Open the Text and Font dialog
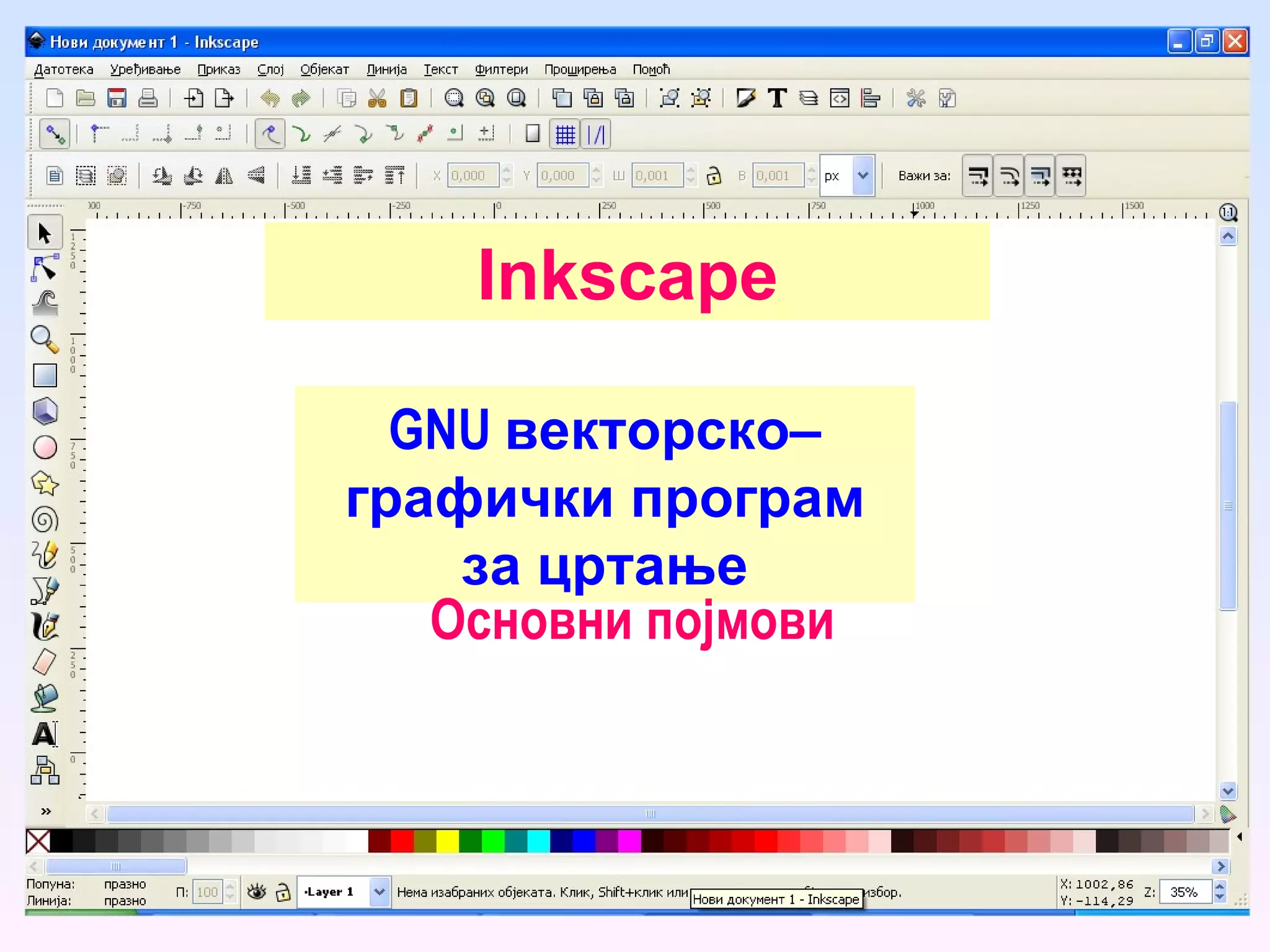 [x=777, y=98]
